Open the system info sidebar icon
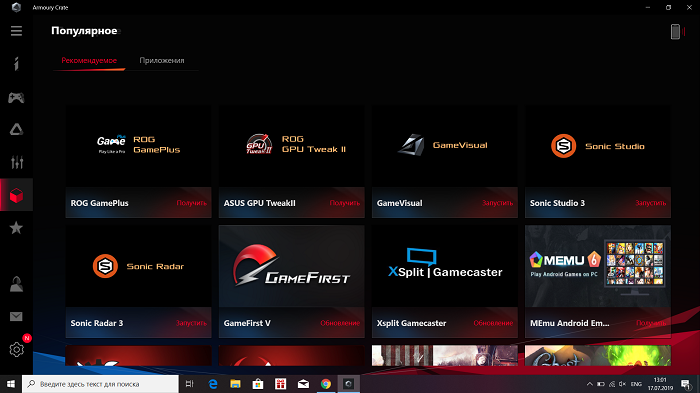 [17, 64]
